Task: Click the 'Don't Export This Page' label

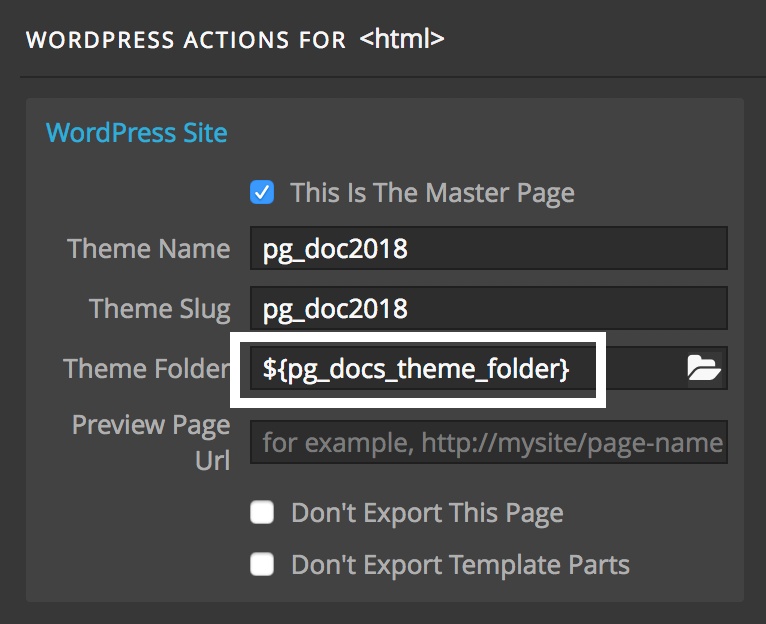Action: [x=427, y=513]
